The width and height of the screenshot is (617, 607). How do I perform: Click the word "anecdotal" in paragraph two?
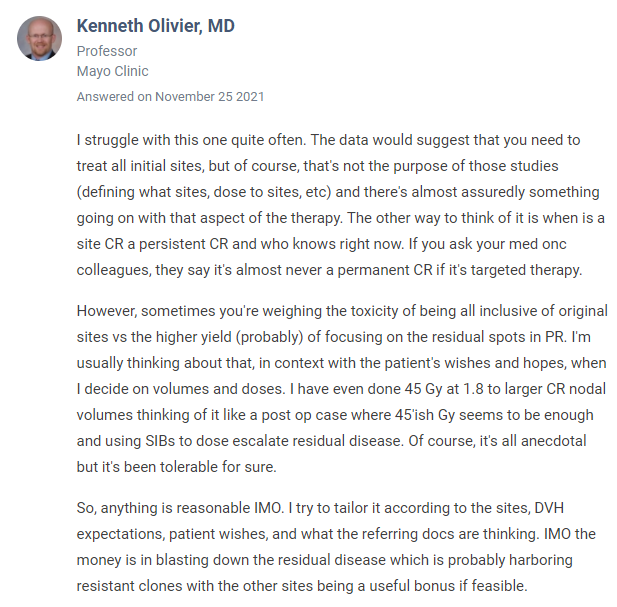click(x=554, y=441)
